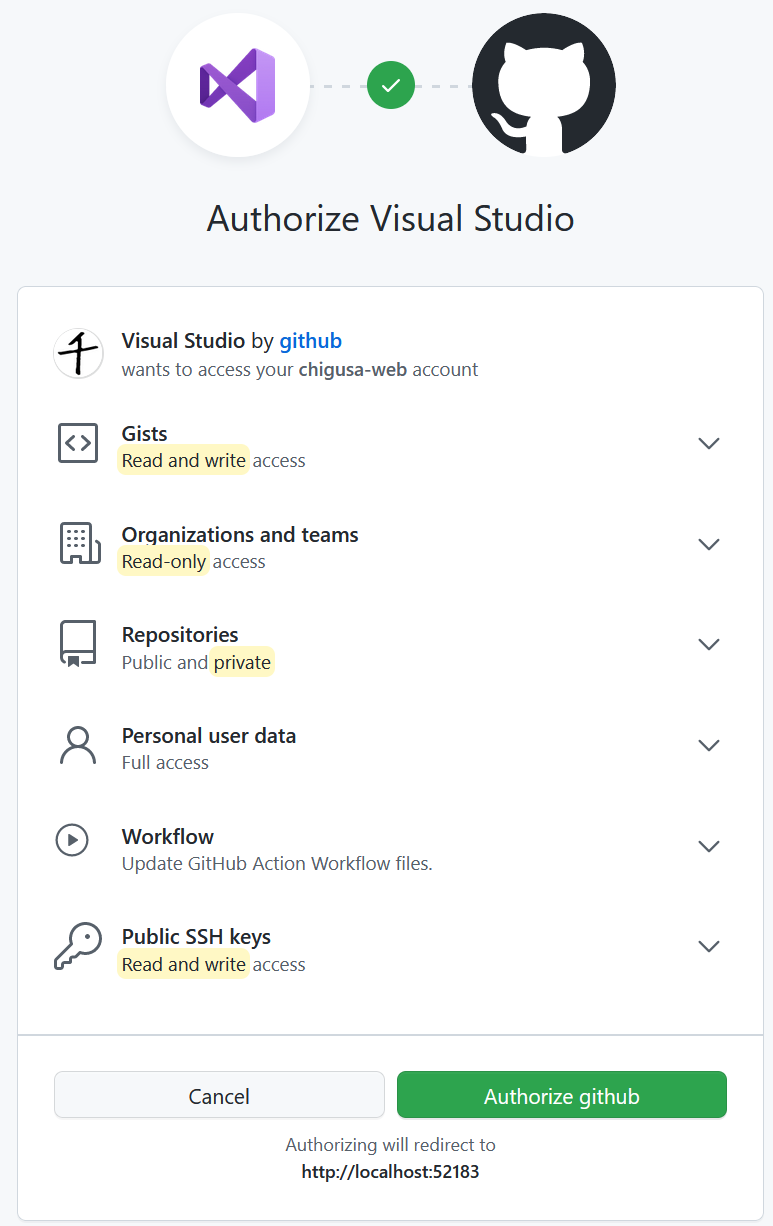Click the chigusa-web account avatar
The height and width of the screenshot is (1226, 773).
click(78, 353)
